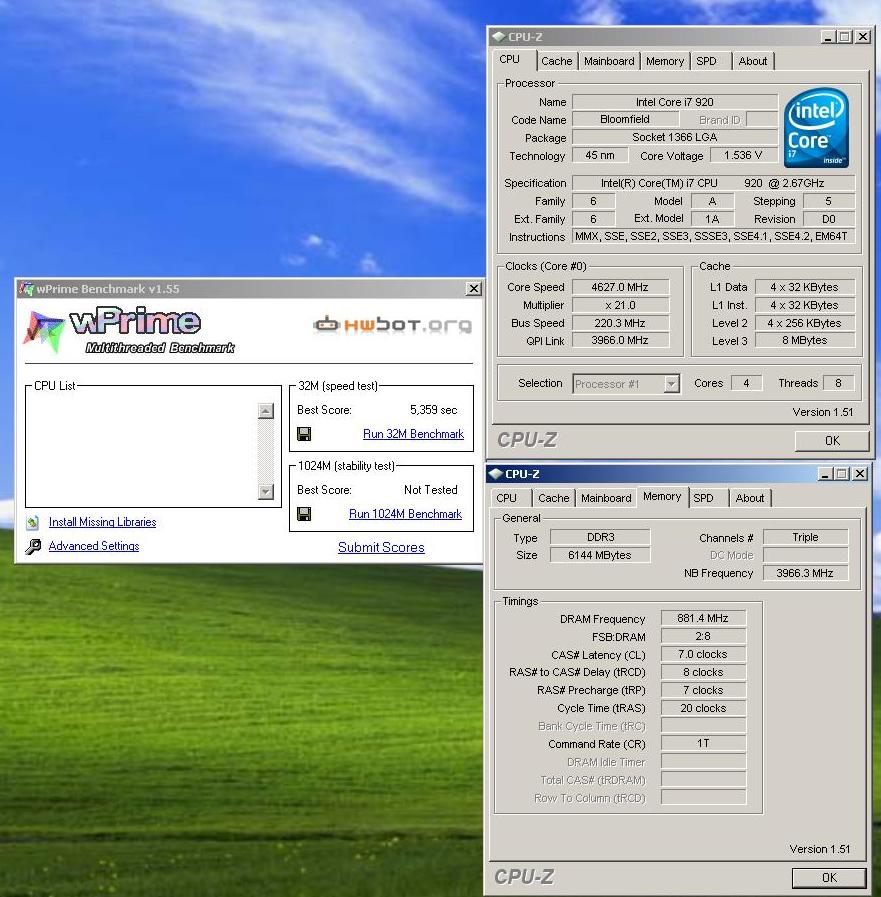Screen dimensions: 881x897
Task: Click the HWBOT.org logo in wPrime
Action: click(392, 324)
